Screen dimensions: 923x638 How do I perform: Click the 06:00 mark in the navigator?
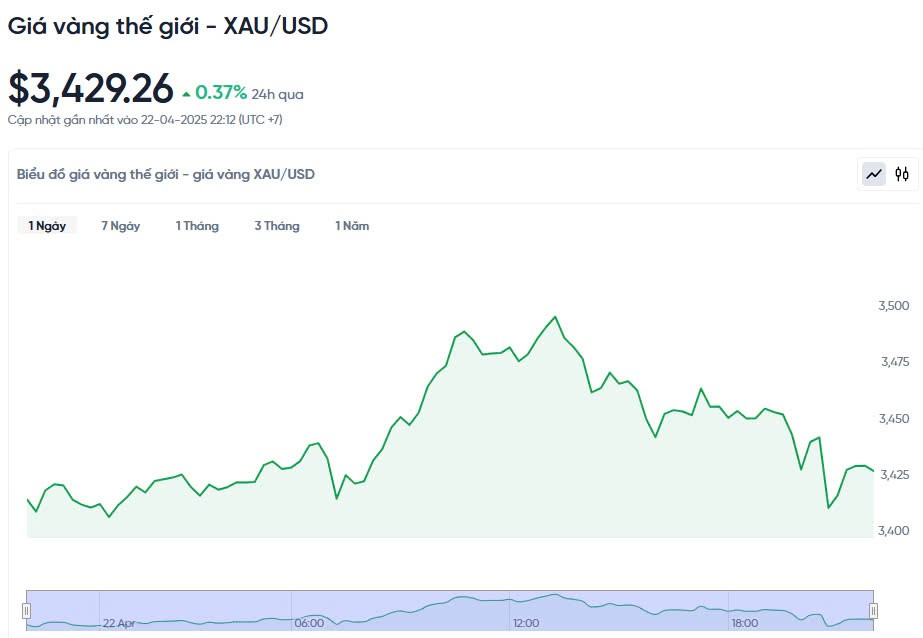point(309,623)
